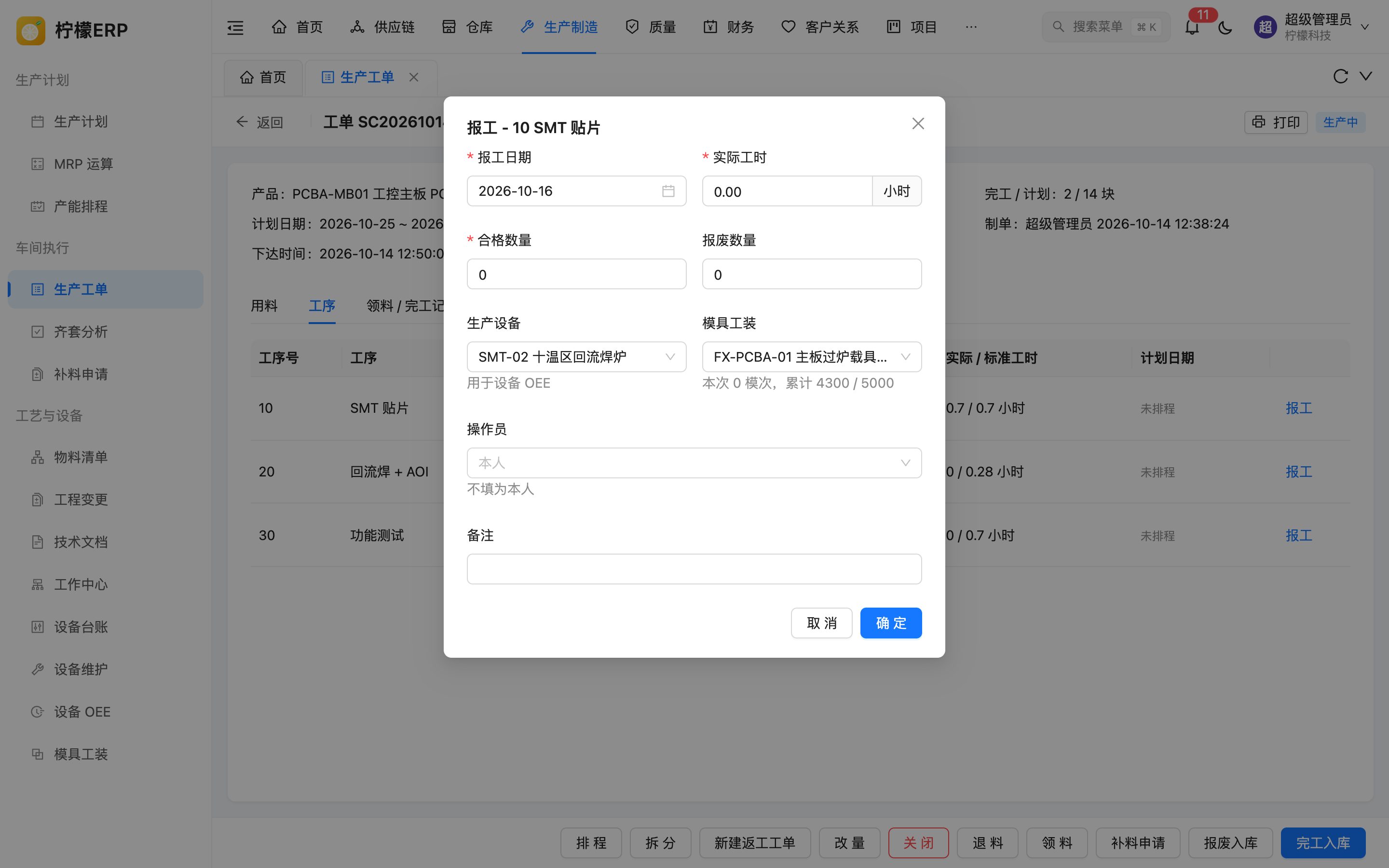Focus the 备注 input
The image size is (1389, 868).
[x=694, y=569]
